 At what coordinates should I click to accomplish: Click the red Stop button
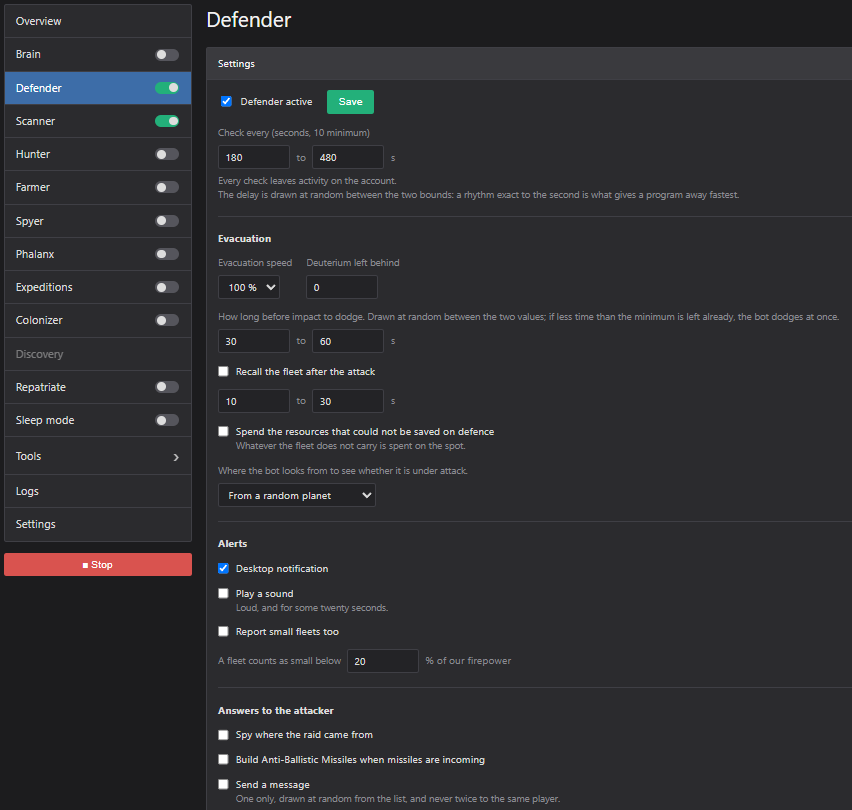(98, 564)
